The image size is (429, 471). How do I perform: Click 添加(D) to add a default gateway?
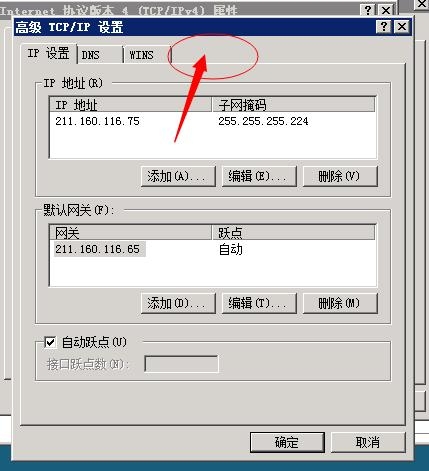coord(178,303)
